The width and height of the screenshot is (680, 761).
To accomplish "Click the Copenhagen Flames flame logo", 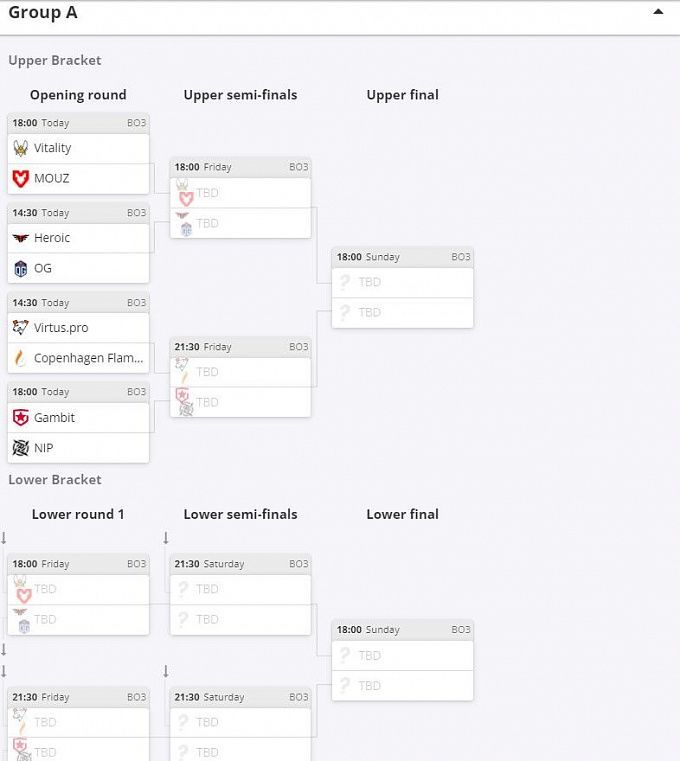I will point(21,358).
